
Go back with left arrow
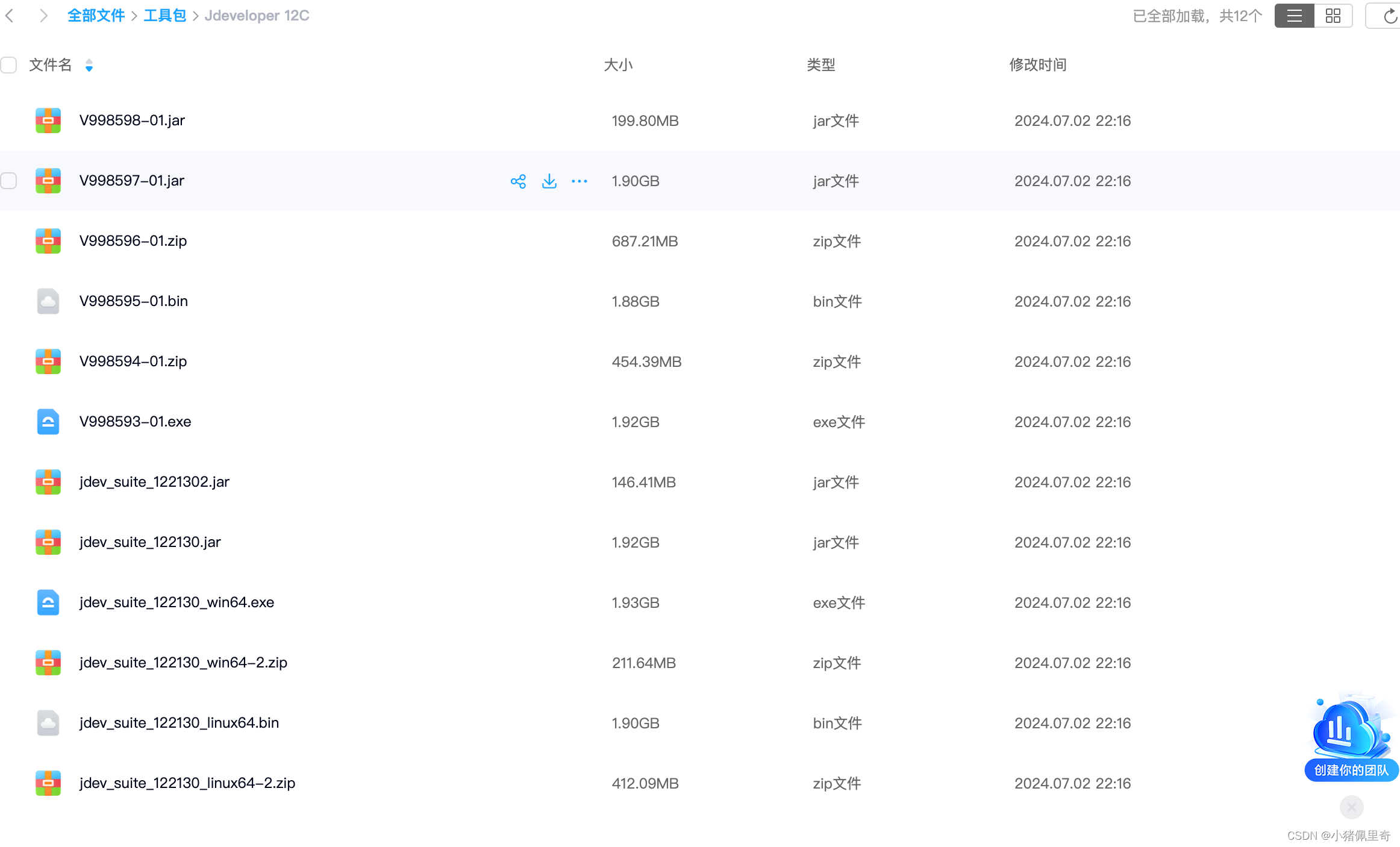pos(10,16)
